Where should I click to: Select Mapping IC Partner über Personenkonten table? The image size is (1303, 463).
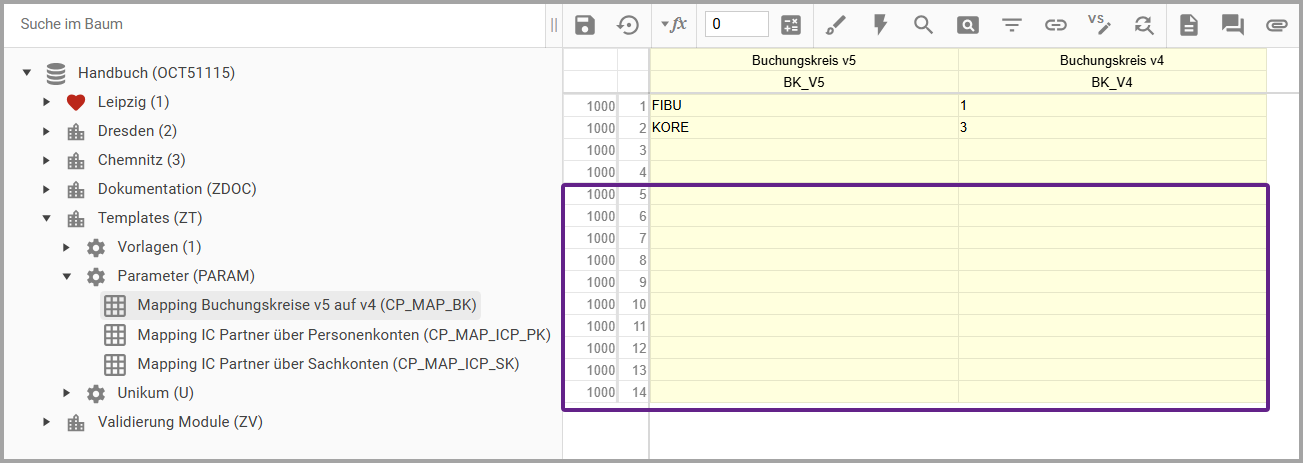click(343, 334)
